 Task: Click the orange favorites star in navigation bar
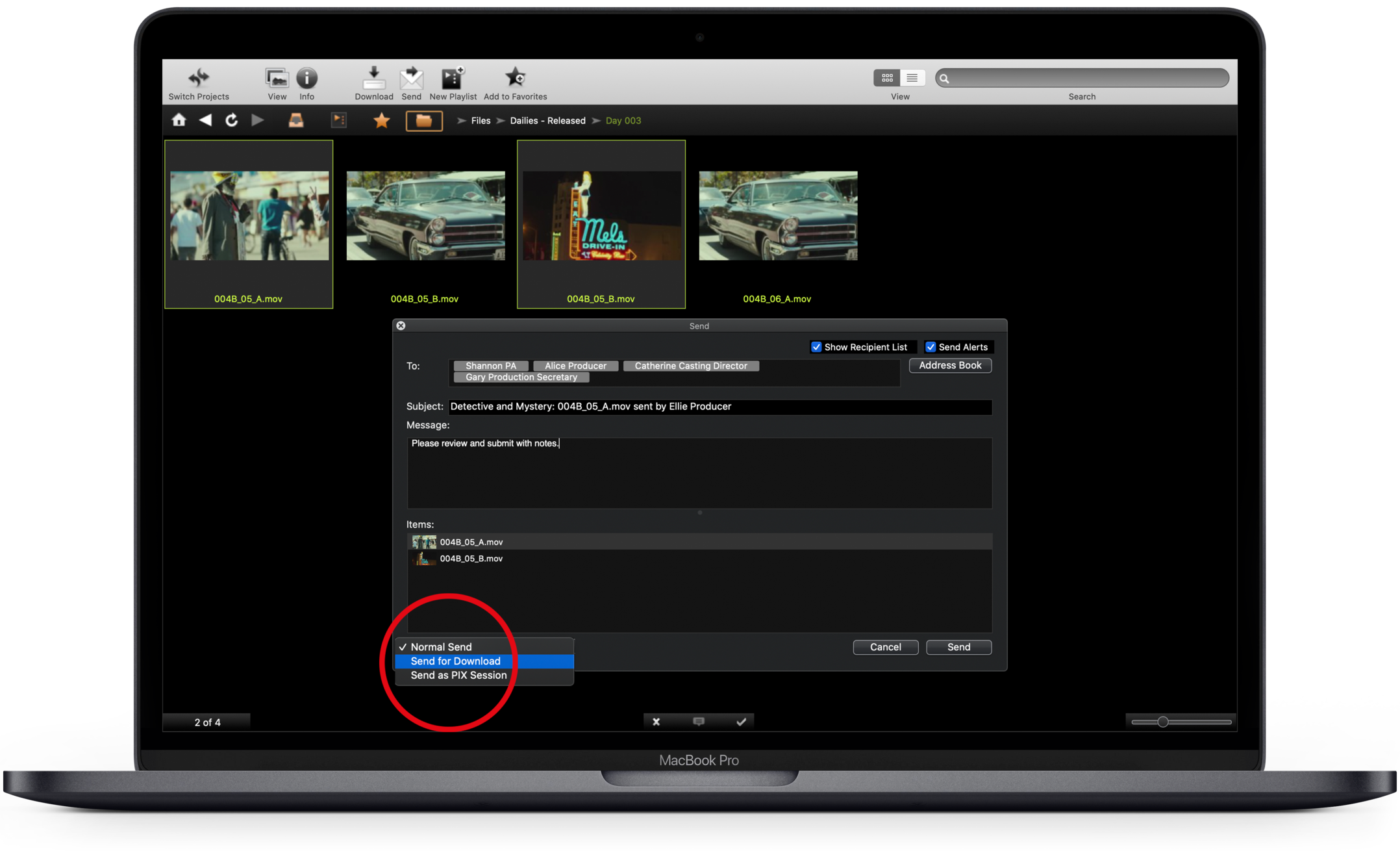381,120
